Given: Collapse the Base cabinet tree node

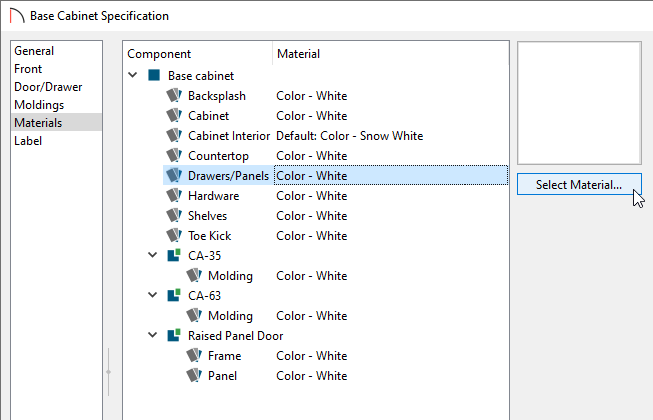Looking at the screenshot, I should (x=133, y=75).
